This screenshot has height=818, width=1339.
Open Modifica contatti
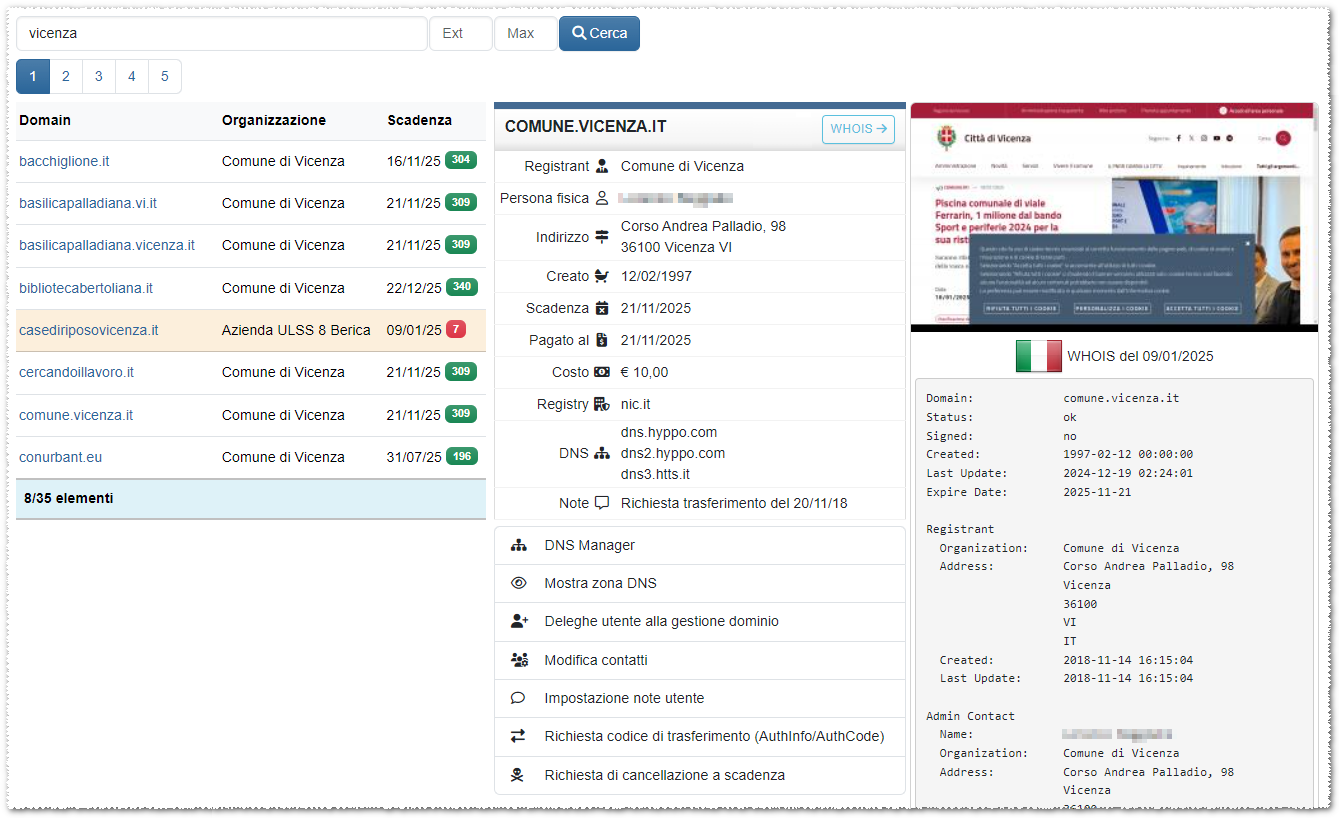pos(700,660)
